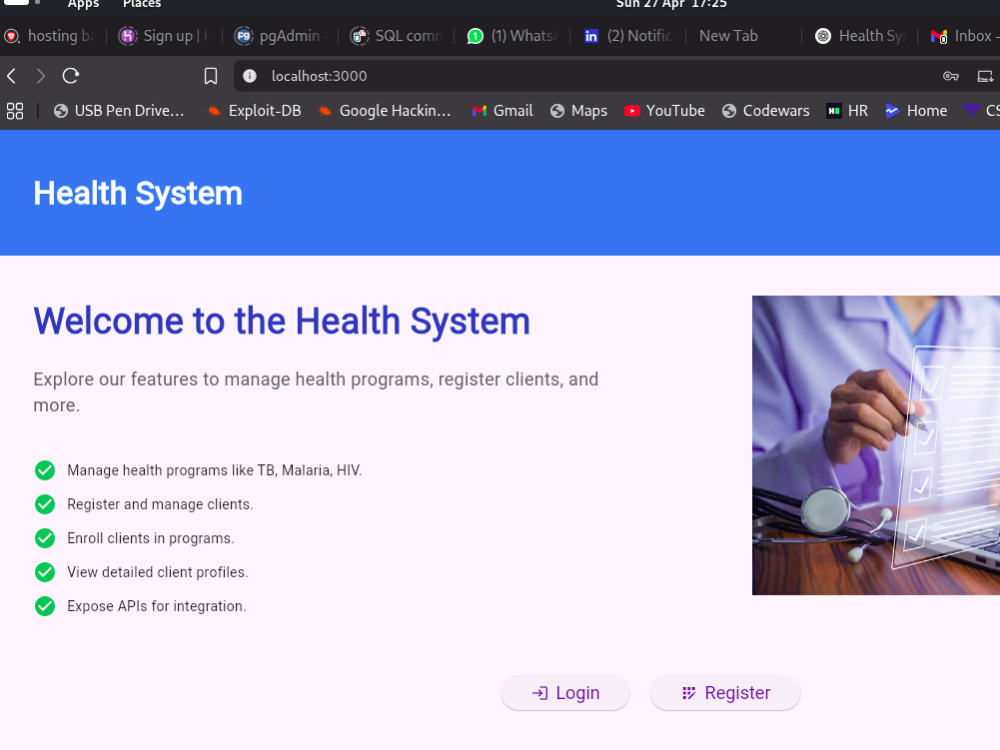
Task: Open the Maps bookmark
Action: point(578,111)
